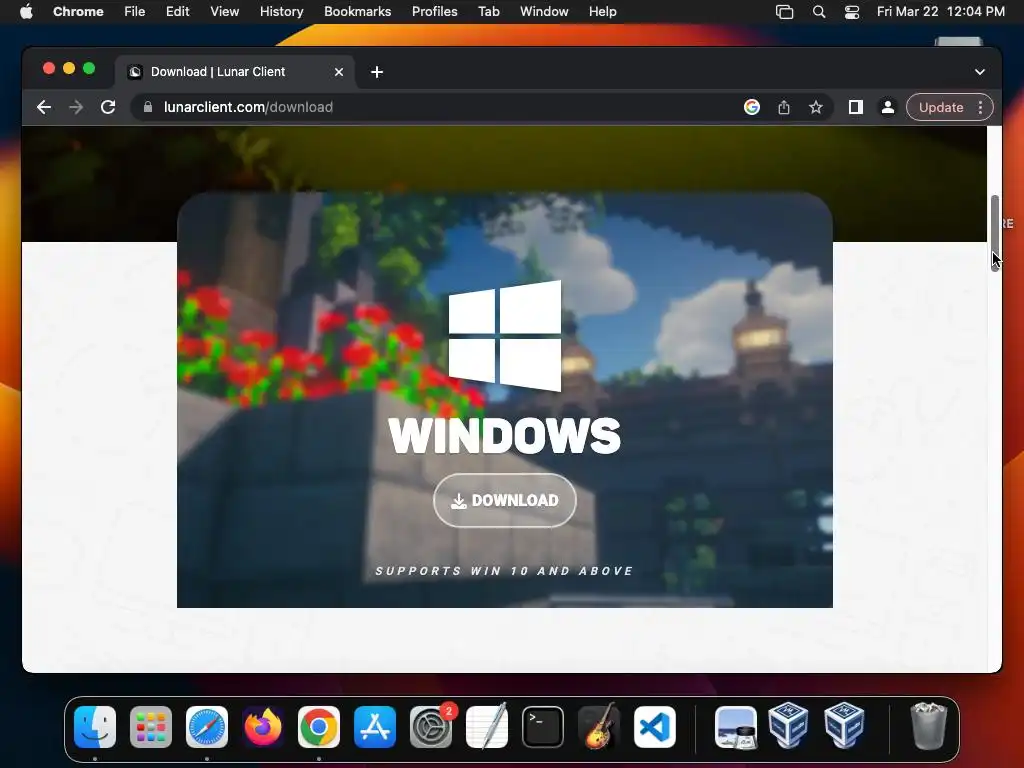Click the date and time in menu bar
This screenshot has width=1024, height=768.
coord(940,11)
